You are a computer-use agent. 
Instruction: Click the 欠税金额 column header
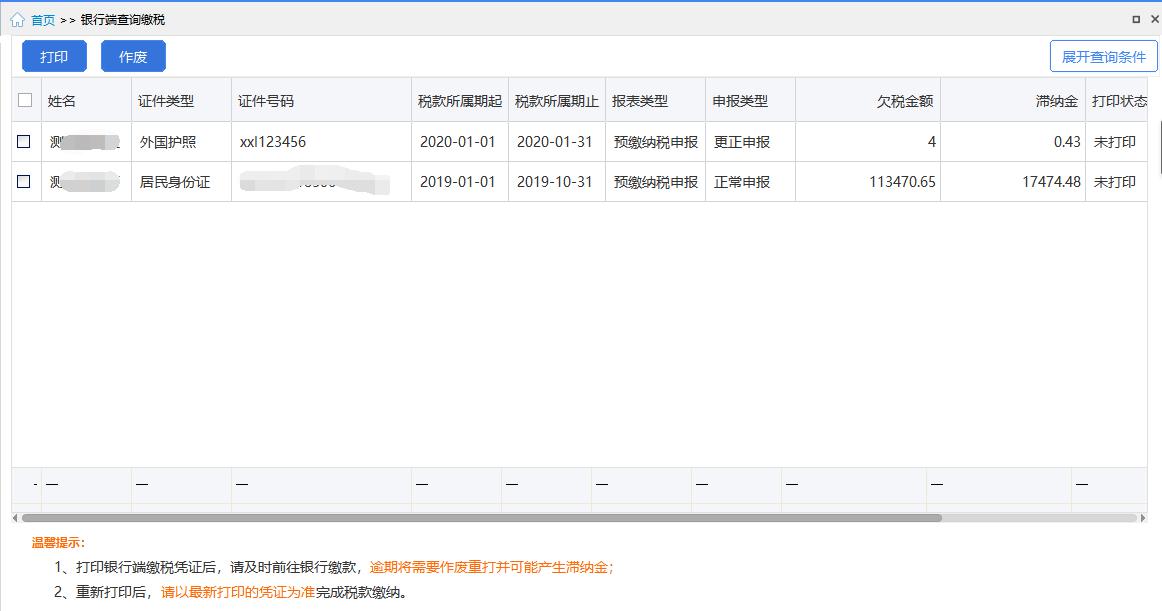click(x=904, y=101)
